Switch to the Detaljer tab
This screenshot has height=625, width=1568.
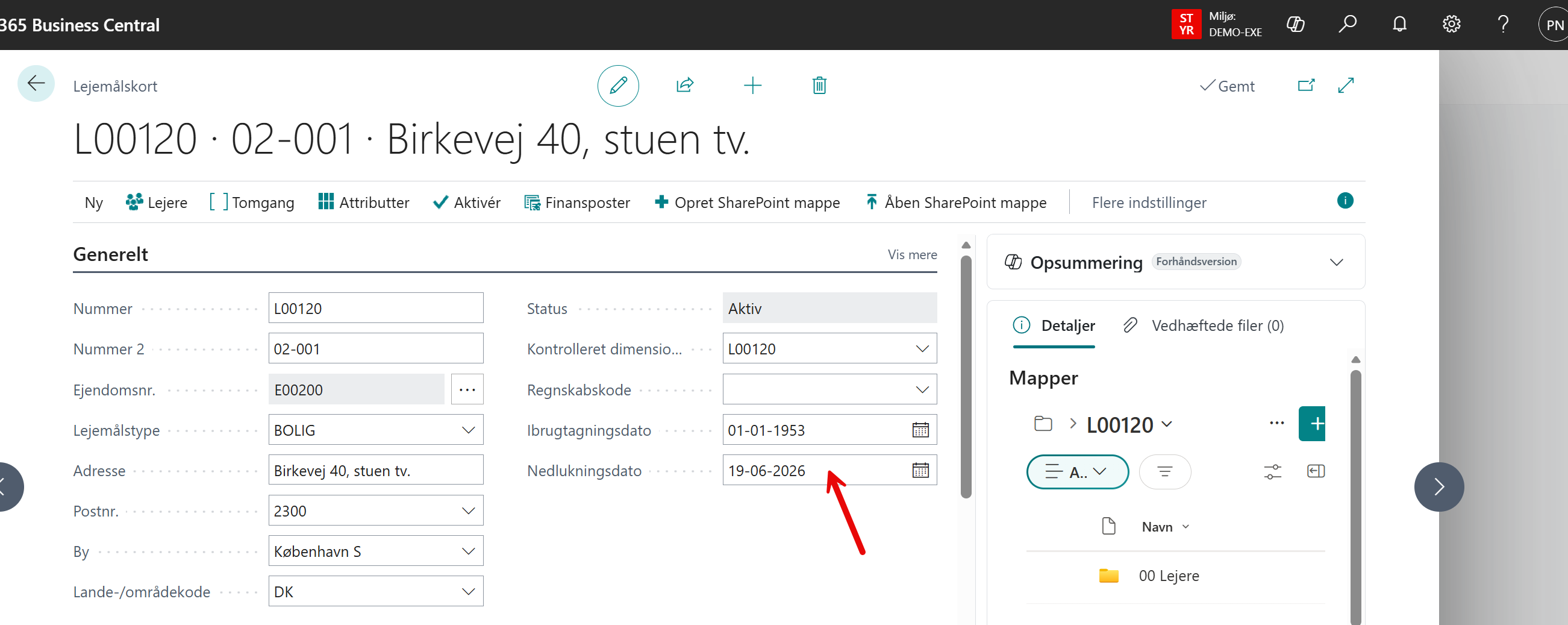pyautogui.click(x=1054, y=325)
